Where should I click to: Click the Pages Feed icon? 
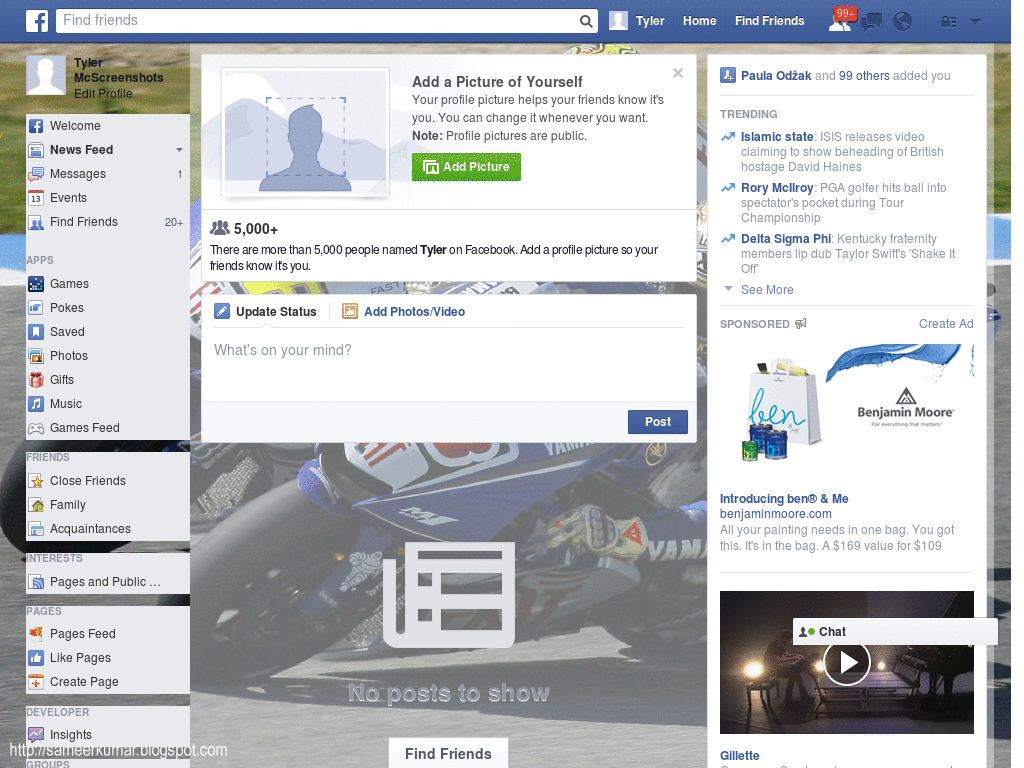click(x=36, y=633)
